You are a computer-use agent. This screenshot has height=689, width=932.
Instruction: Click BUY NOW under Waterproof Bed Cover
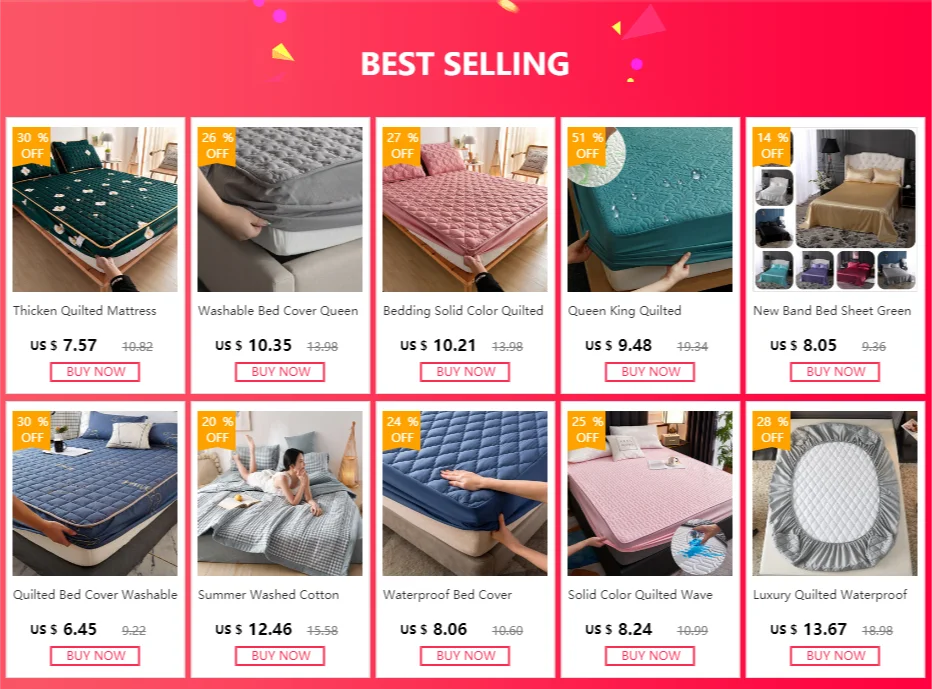click(x=465, y=656)
